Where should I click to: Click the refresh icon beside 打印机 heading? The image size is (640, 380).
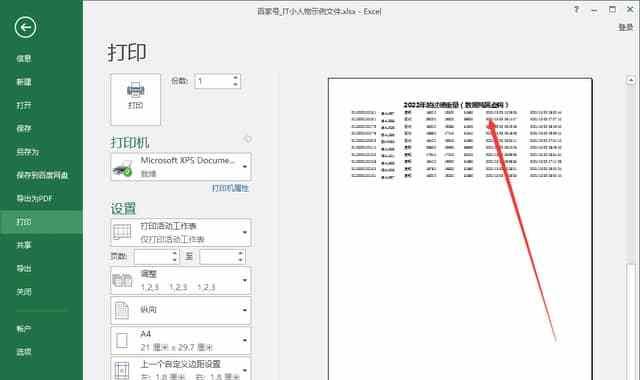coord(247,139)
